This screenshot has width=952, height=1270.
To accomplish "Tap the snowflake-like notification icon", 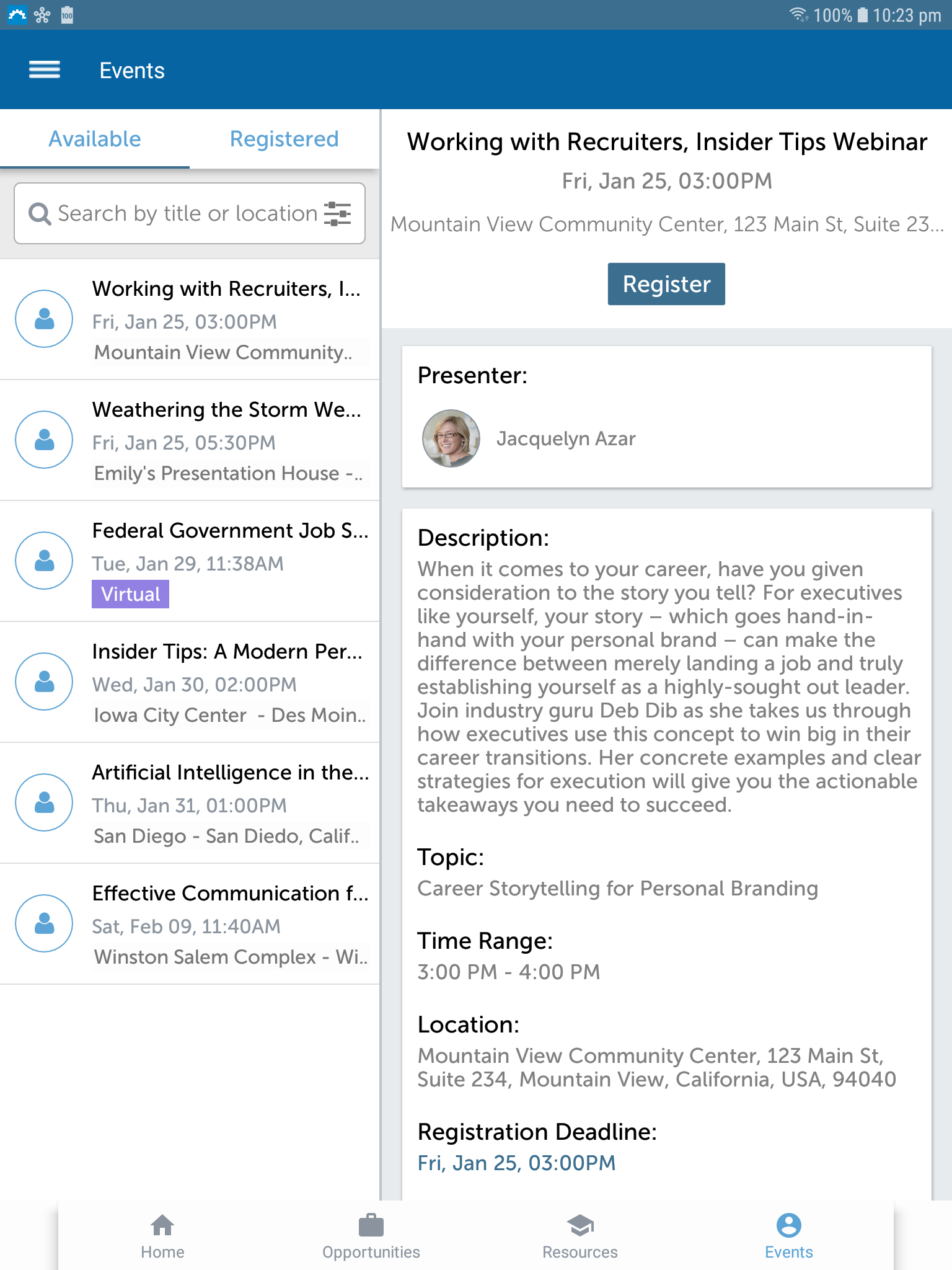I will pyautogui.click(x=42, y=15).
